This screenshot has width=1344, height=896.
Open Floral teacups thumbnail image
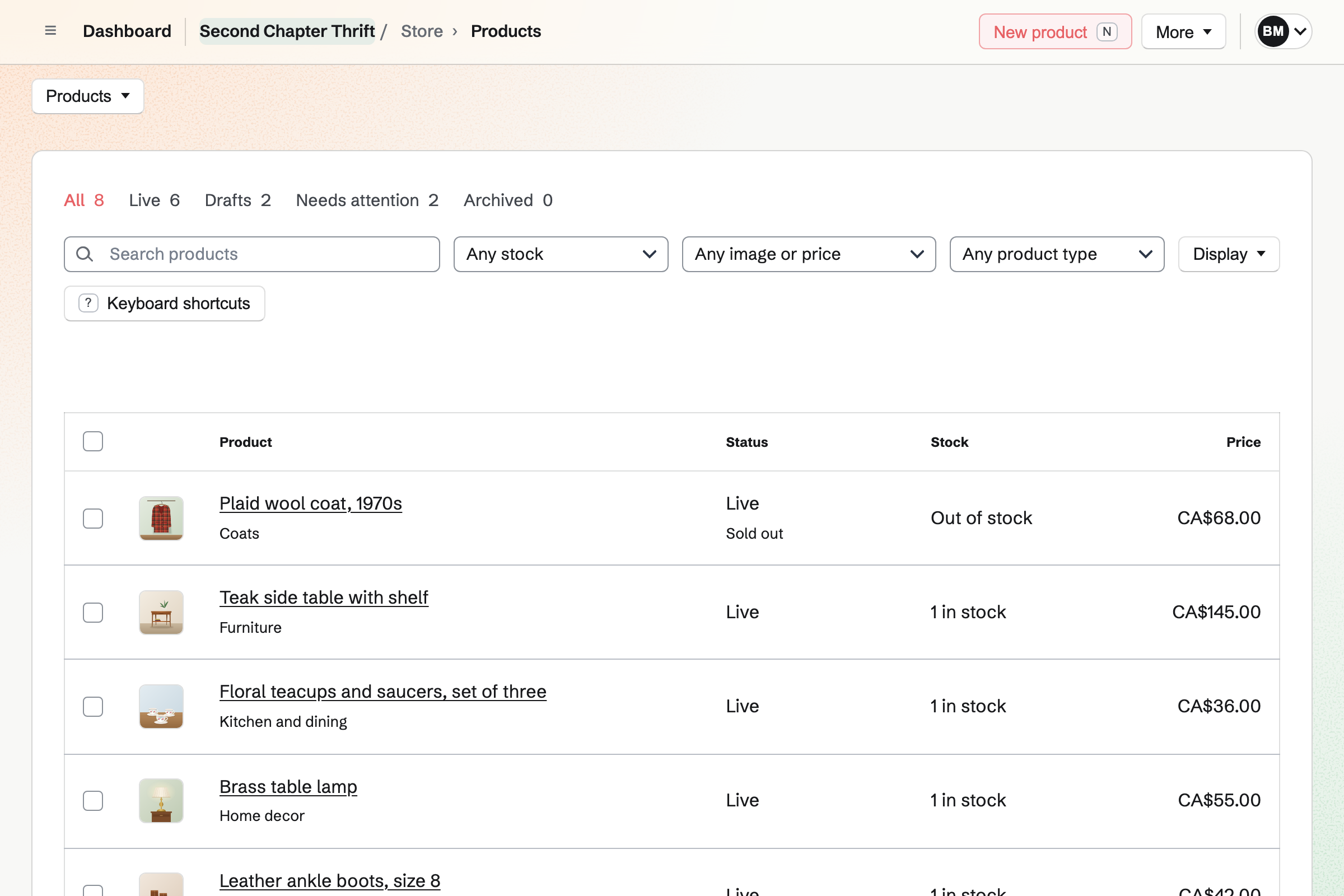(161, 707)
